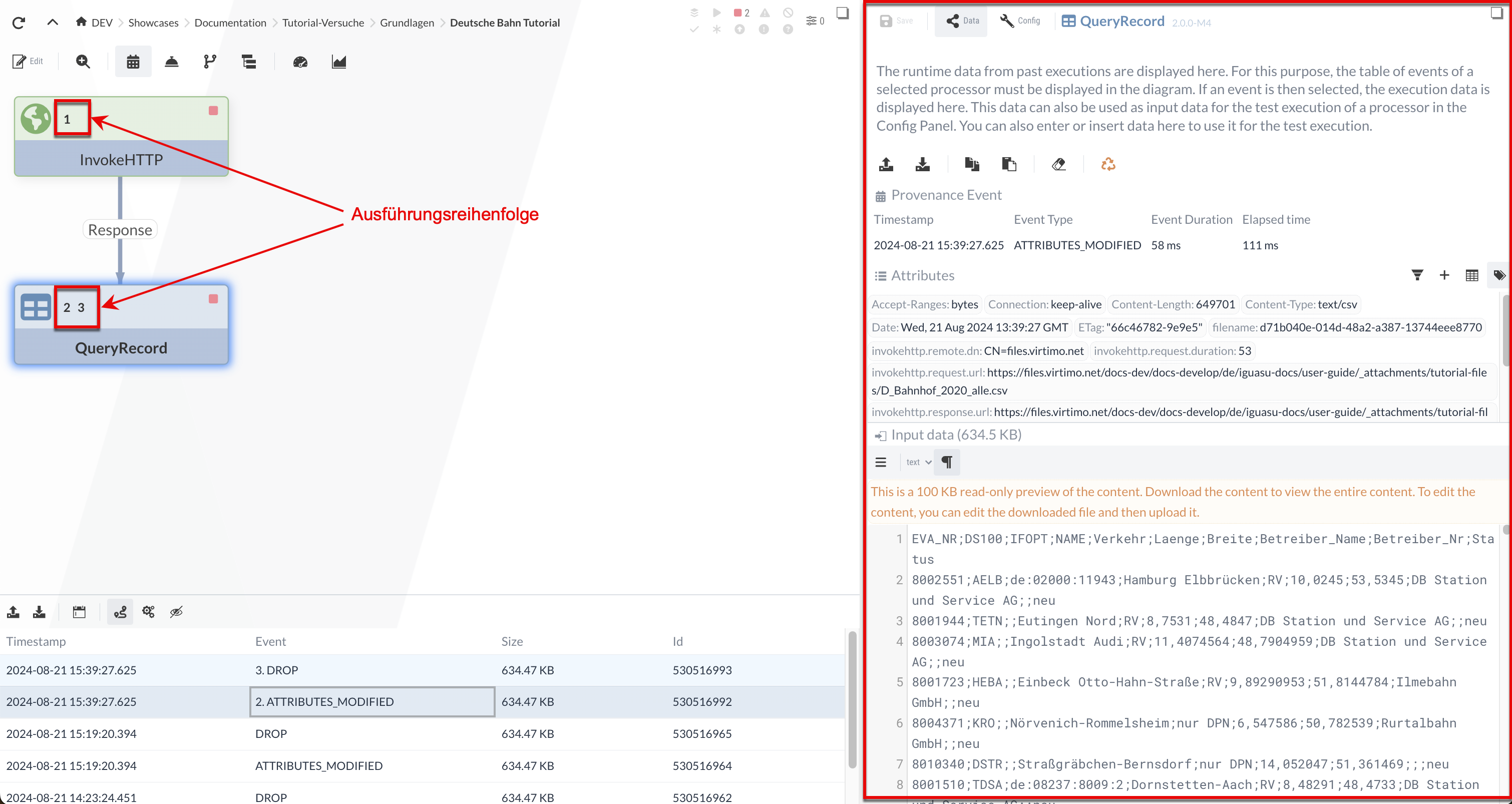Sort by Timestamp column in event table

point(37,641)
